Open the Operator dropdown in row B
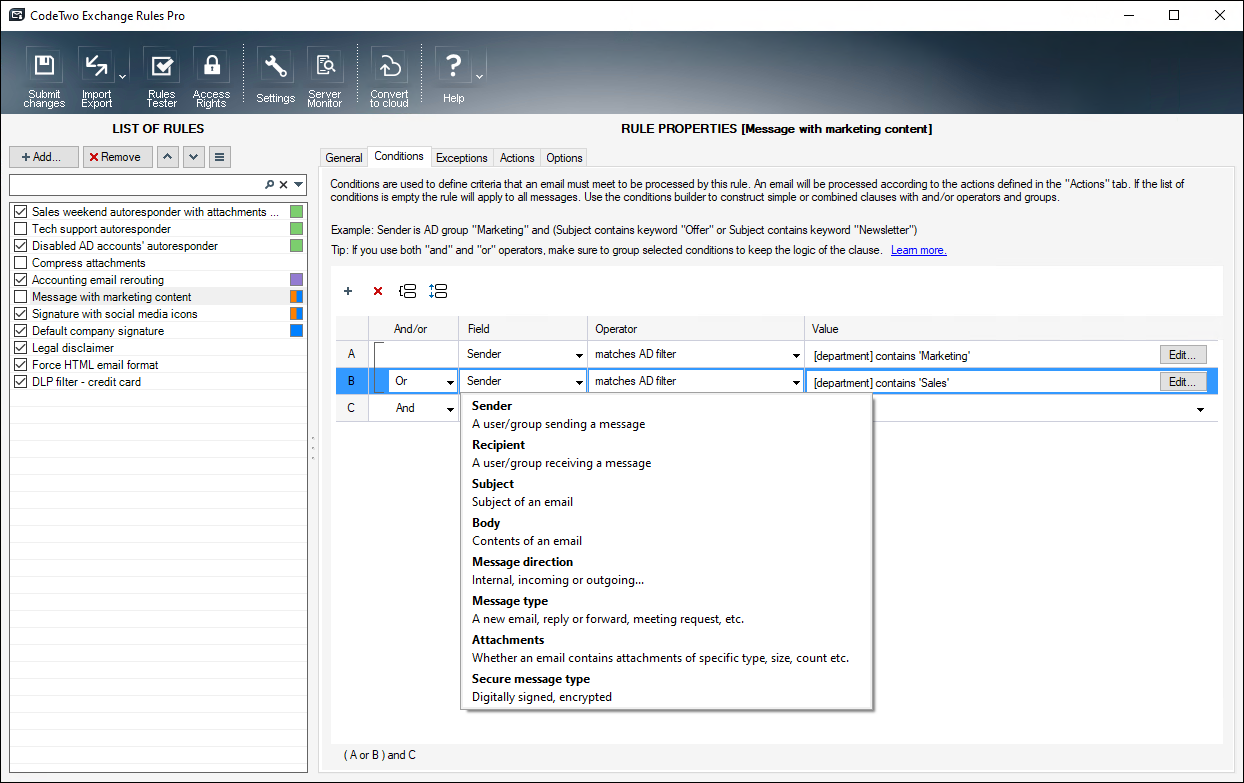This screenshot has height=783, width=1244. tap(796, 381)
